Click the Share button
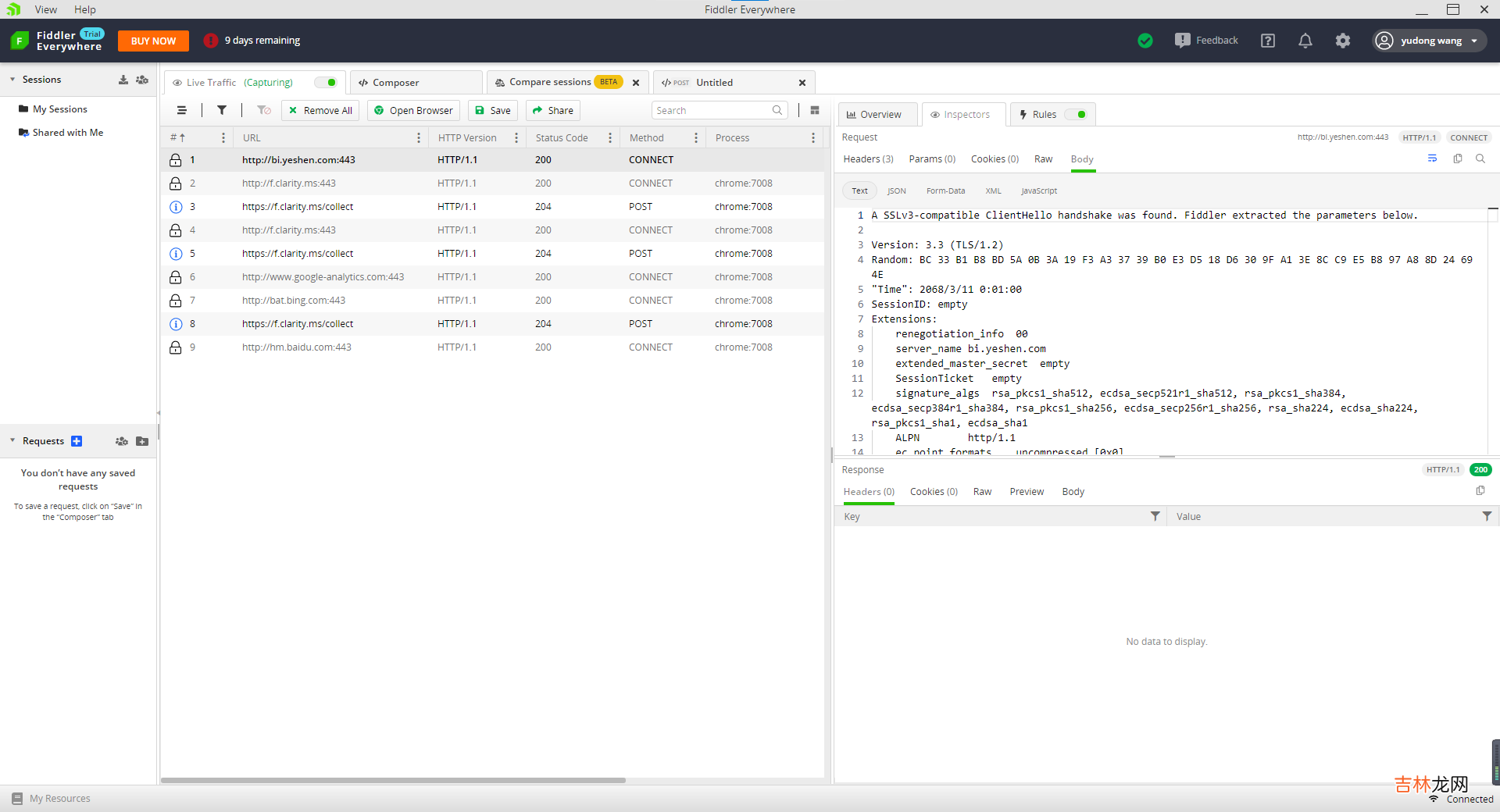Screen dimensions: 1500x812 tap(553, 110)
